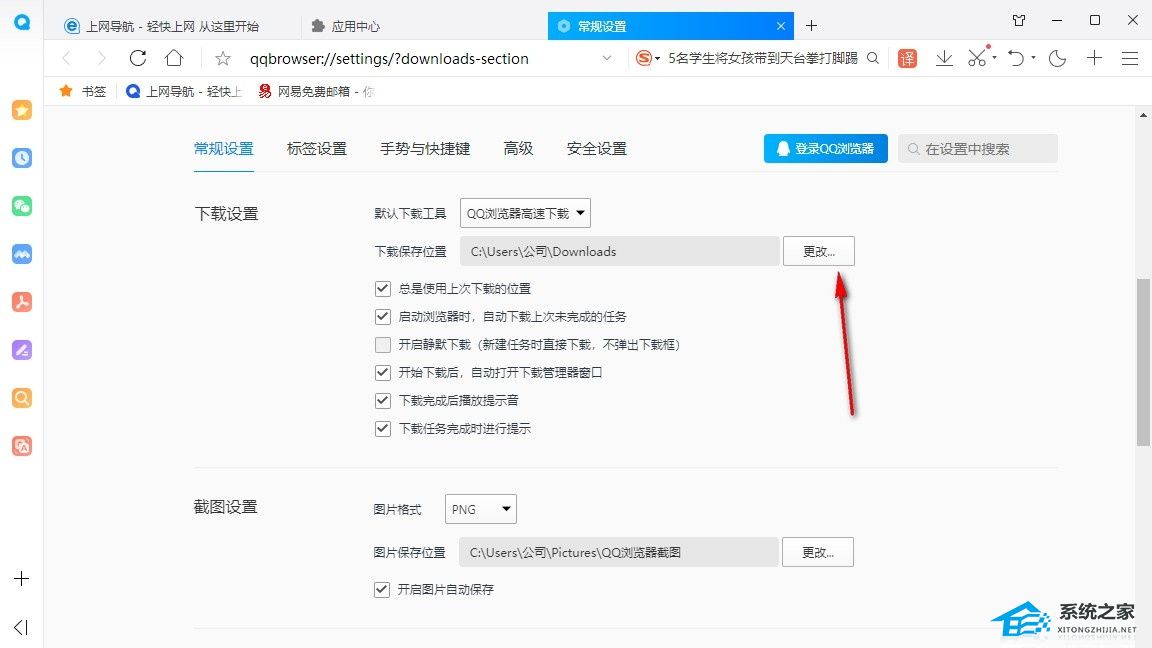Image resolution: width=1152 pixels, height=648 pixels.
Task: Reload the current page
Action: [137, 58]
